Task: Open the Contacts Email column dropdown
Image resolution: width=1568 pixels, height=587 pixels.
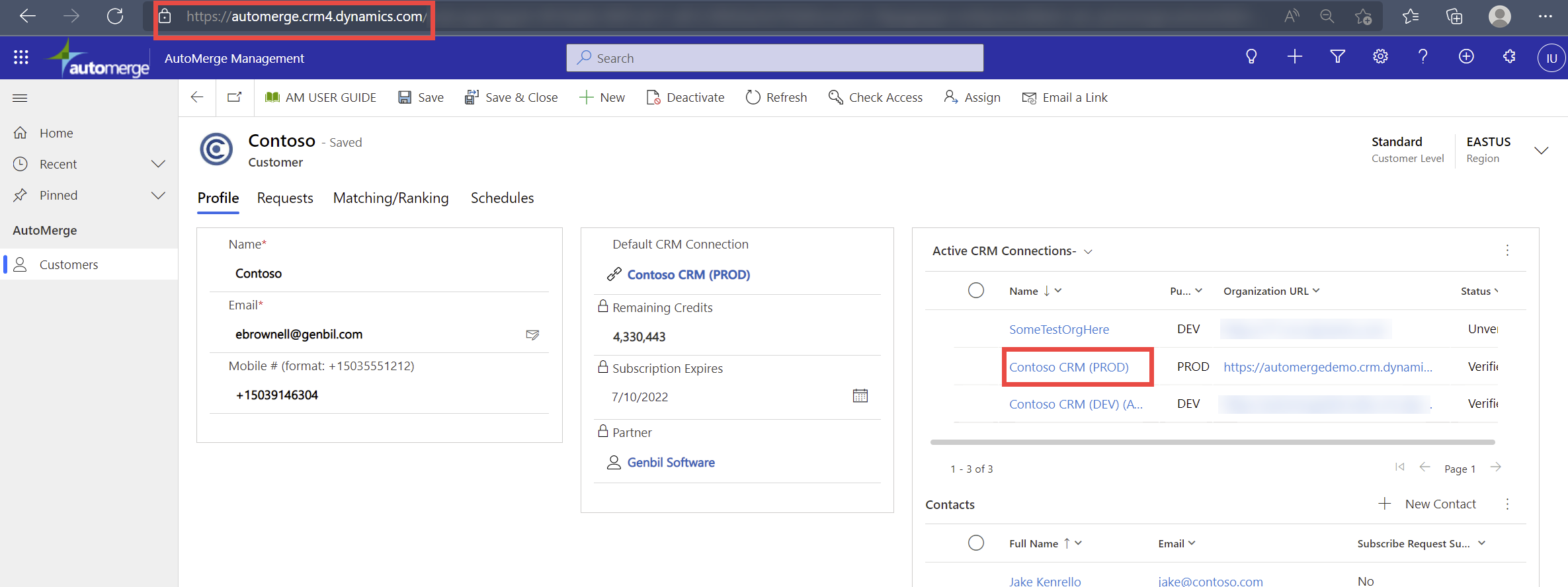Action: point(1192,543)
